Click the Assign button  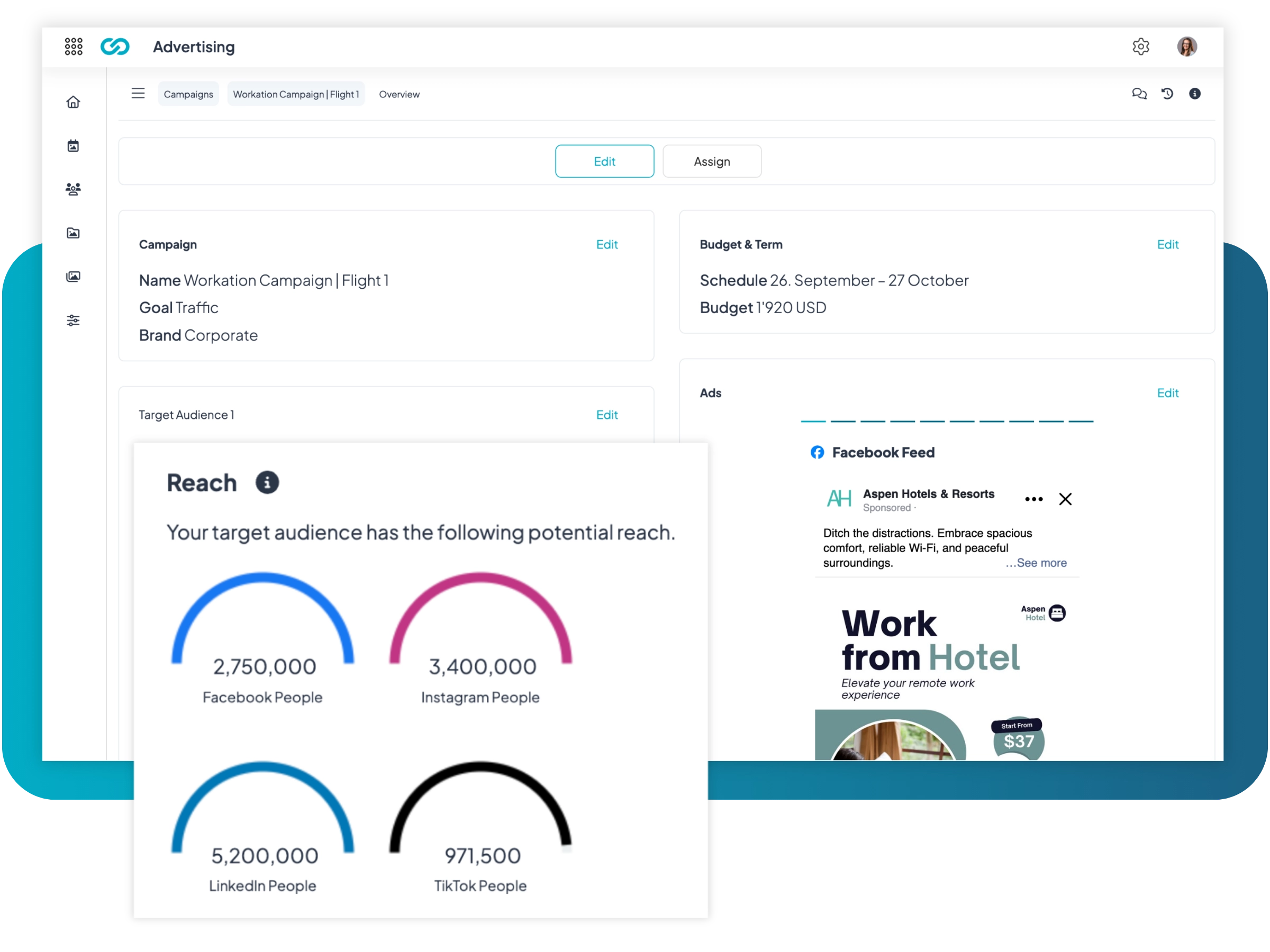pos(711,161)
